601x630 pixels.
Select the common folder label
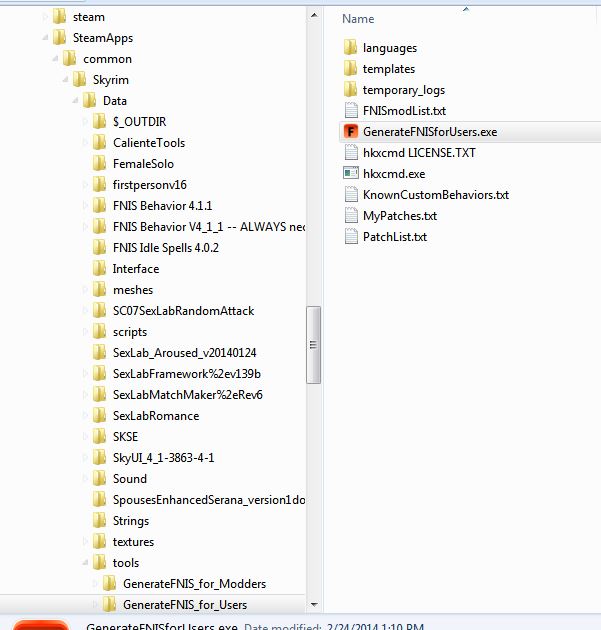click(x=107, y=59)
